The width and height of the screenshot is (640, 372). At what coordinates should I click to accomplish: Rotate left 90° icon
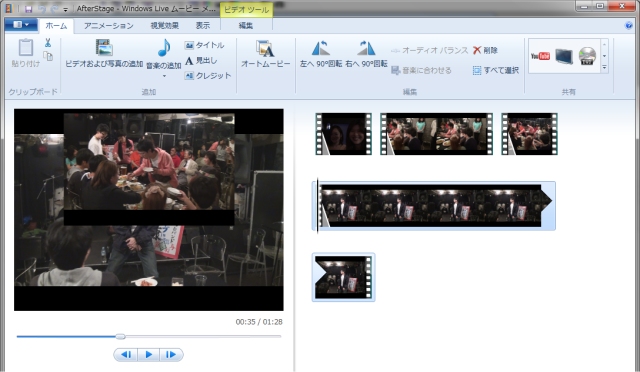click(x=321, y=48)
